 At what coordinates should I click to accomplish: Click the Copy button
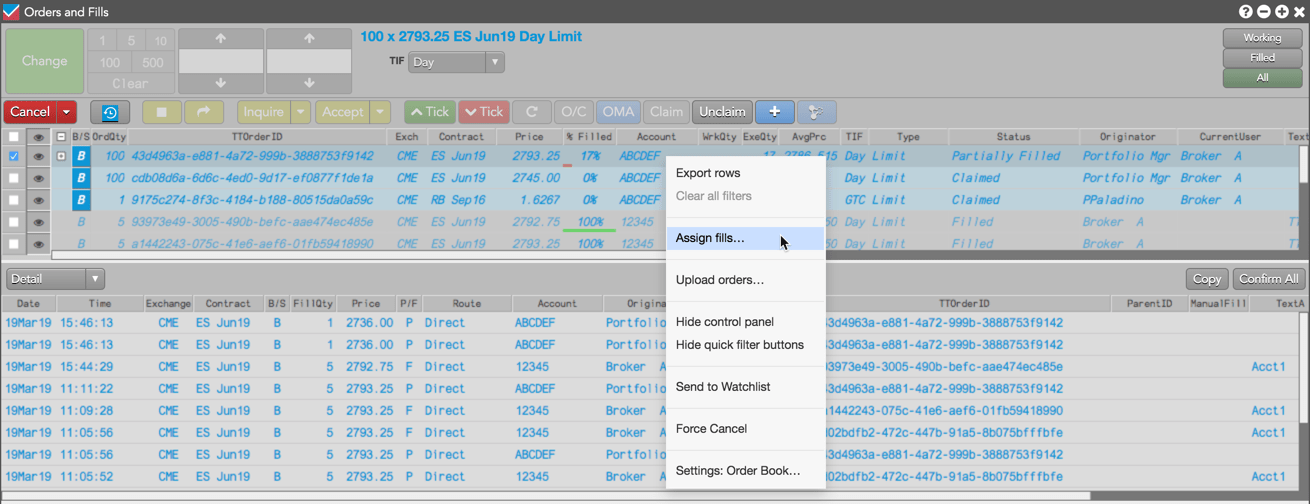point(1207,279)
